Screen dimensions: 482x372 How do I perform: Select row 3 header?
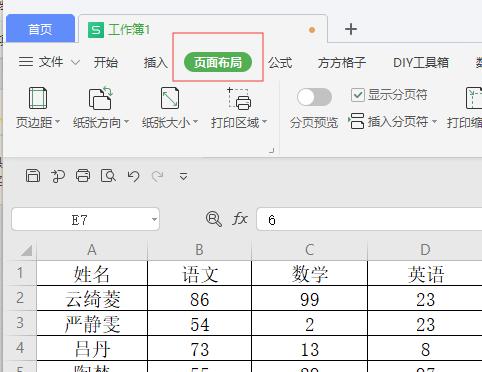coord(20,323)
